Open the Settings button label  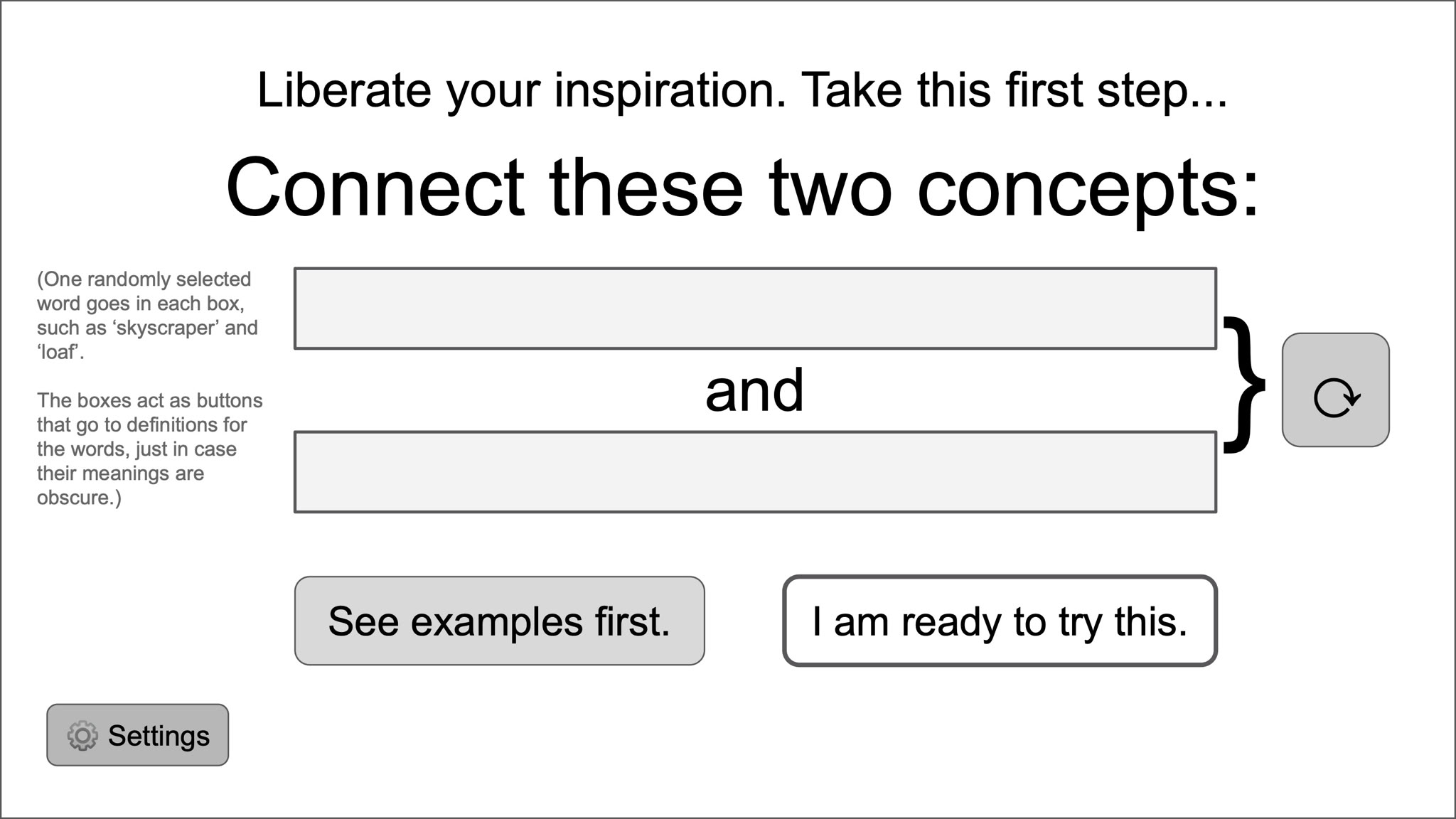pyautogui.click(x=159, y=736)
